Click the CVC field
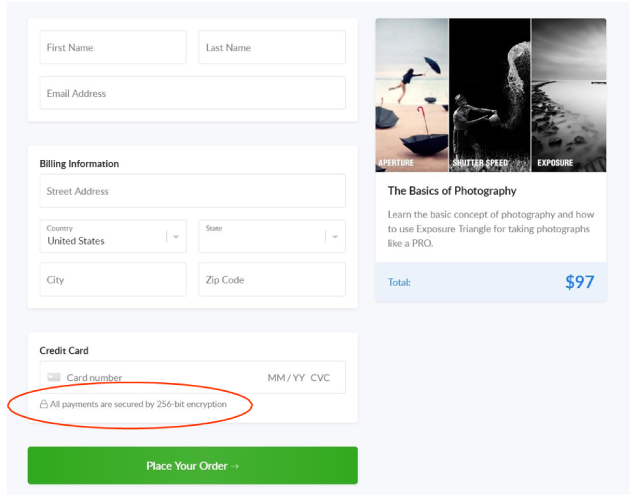Viewport: 634px width, 500px height. pyautogui.click(x=320, y=378)
